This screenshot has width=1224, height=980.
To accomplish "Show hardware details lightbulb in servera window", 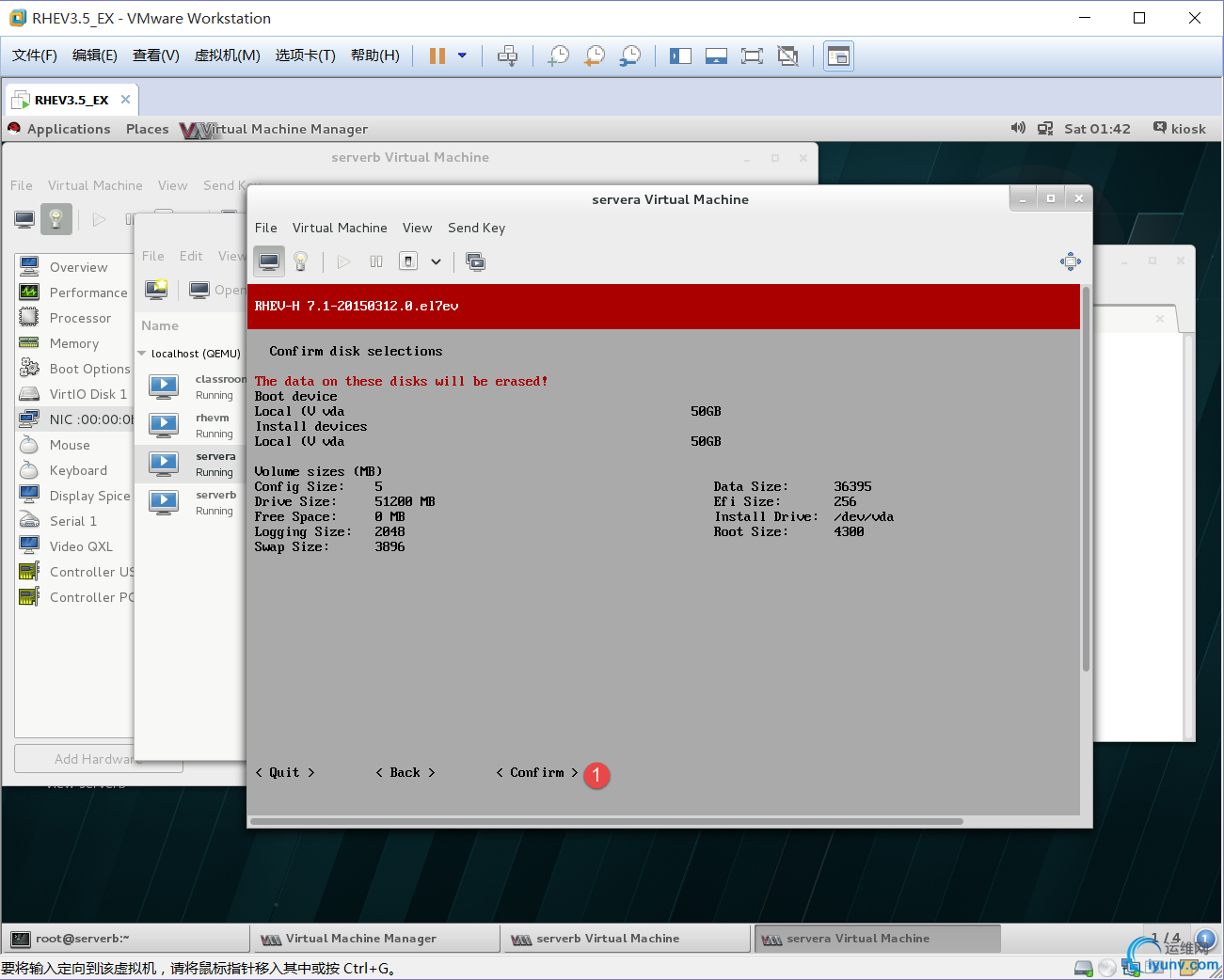I will tap(301, 261).
